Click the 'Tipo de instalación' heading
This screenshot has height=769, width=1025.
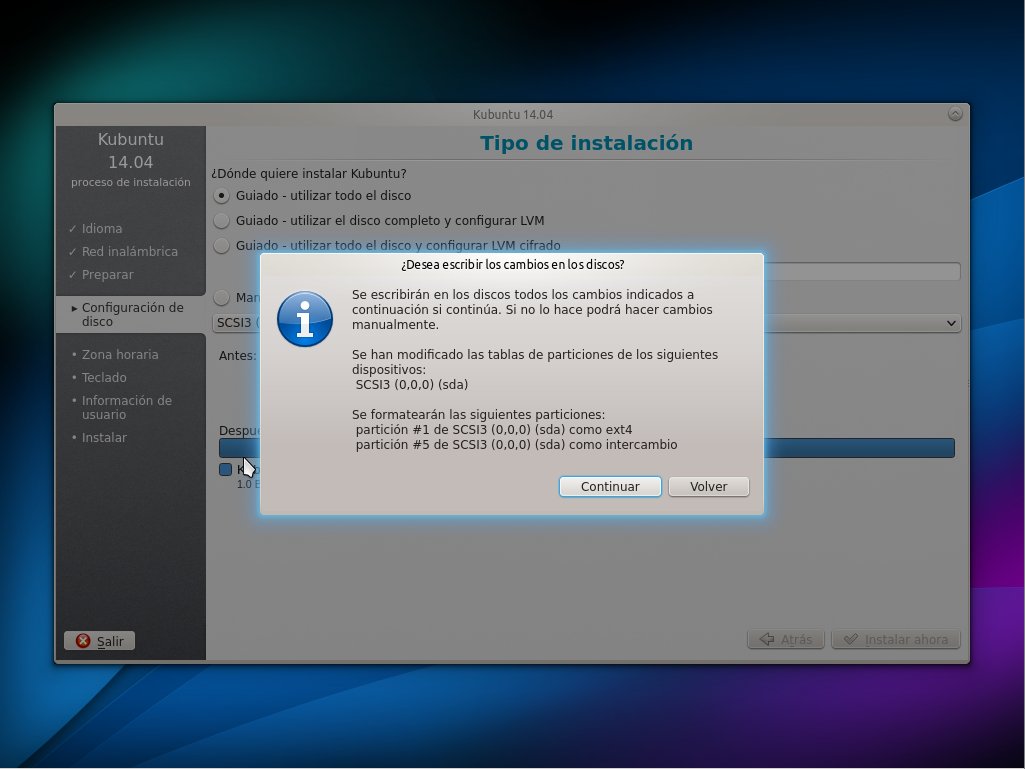(586, 143)
